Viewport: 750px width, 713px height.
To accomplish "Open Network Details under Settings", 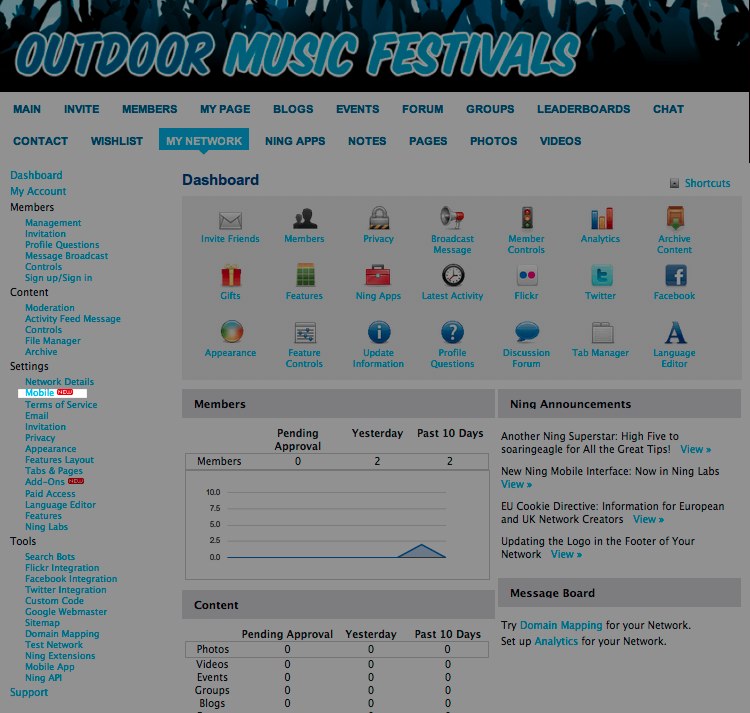I will pos(59,382).
